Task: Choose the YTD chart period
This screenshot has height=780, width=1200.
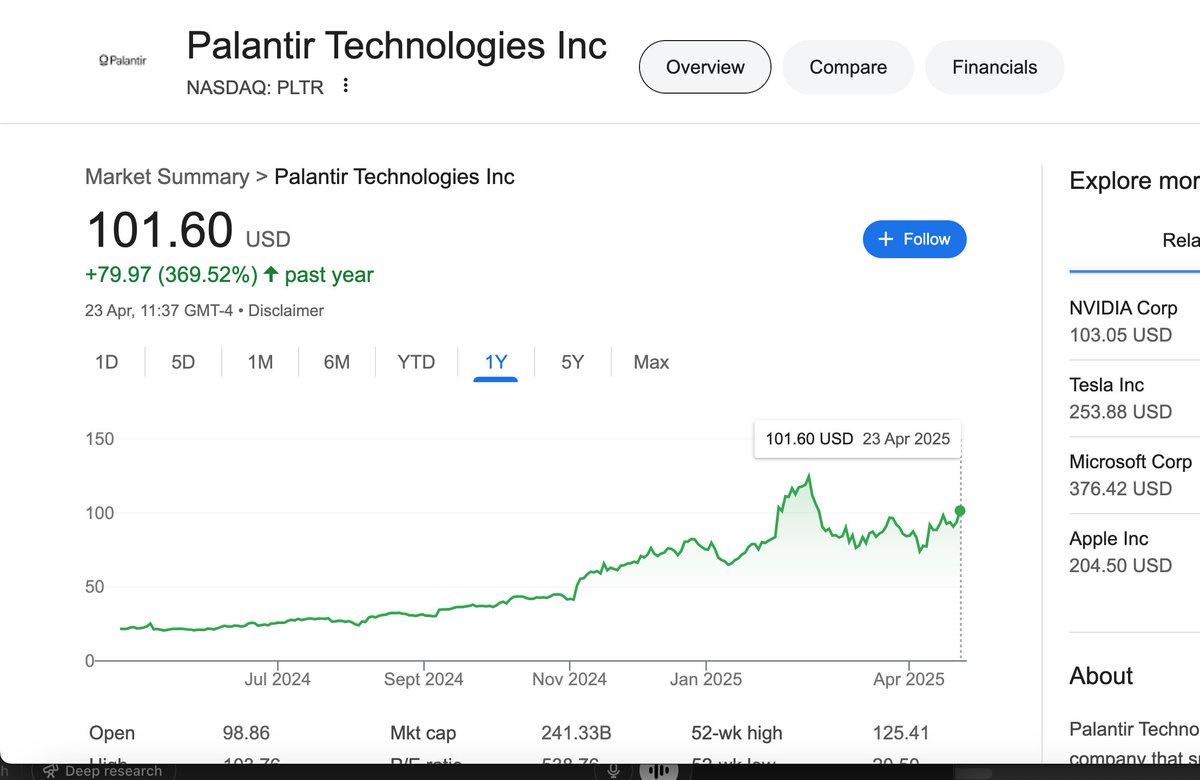Action: point(416,362)
